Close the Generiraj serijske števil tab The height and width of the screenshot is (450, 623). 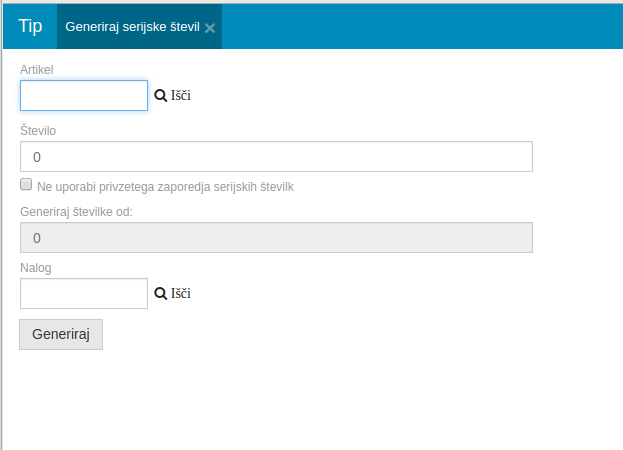(x=210, y=28)
